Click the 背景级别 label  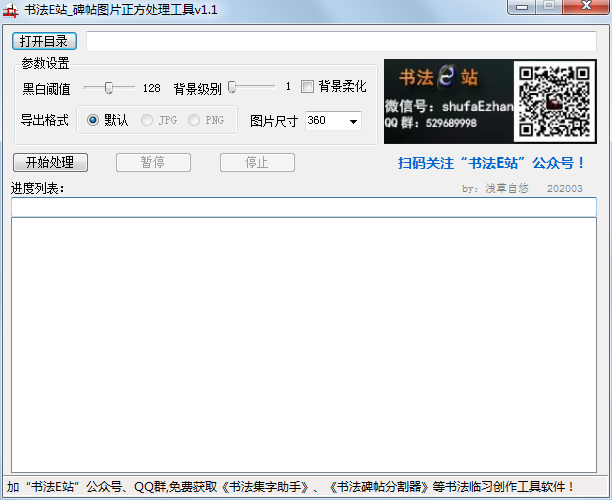click(x=197, y=89)
